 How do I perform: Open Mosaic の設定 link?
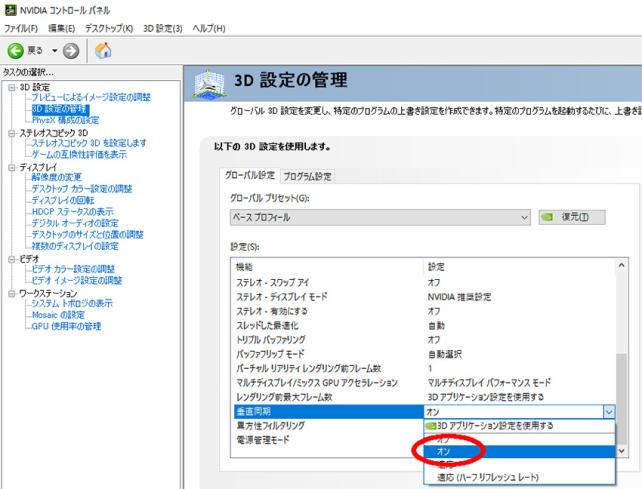click(58, 315)
